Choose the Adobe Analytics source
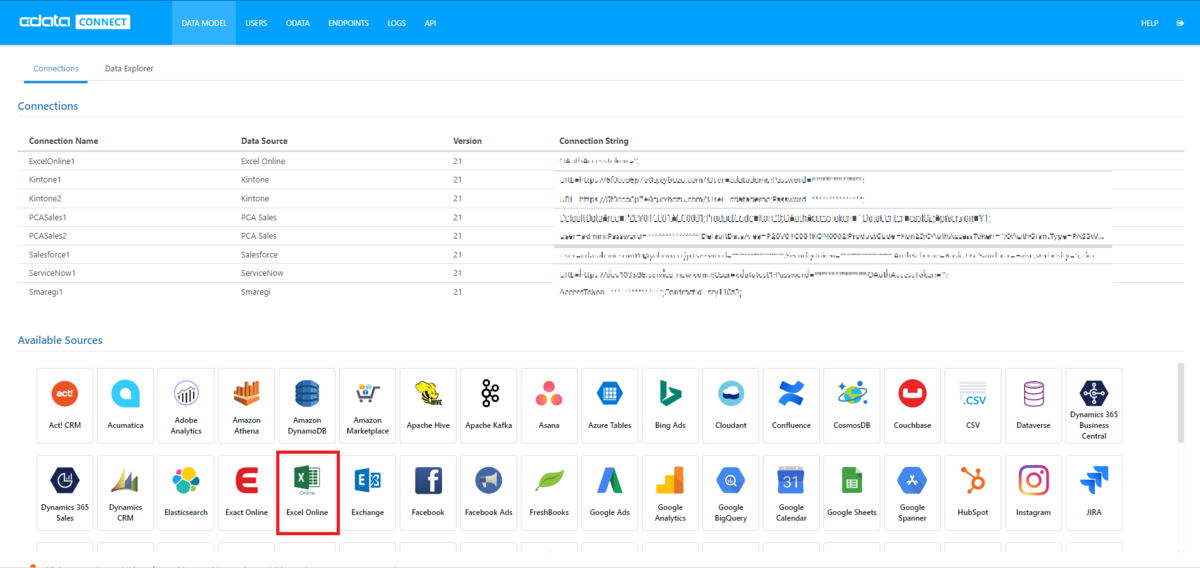 [x=186, y=405]
